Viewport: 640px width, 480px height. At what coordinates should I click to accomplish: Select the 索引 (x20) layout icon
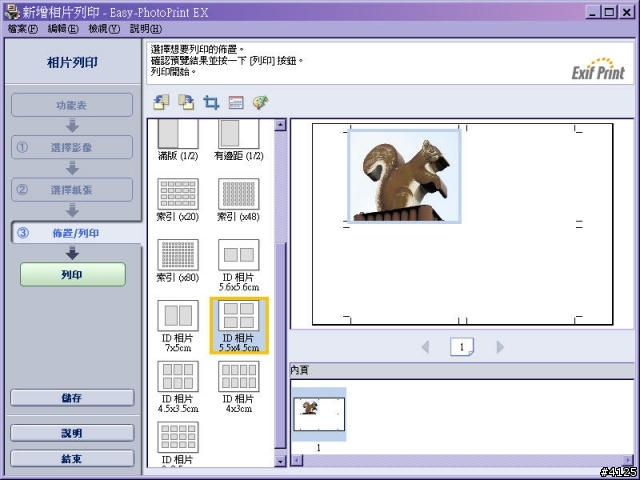click(x=178, y=194)
